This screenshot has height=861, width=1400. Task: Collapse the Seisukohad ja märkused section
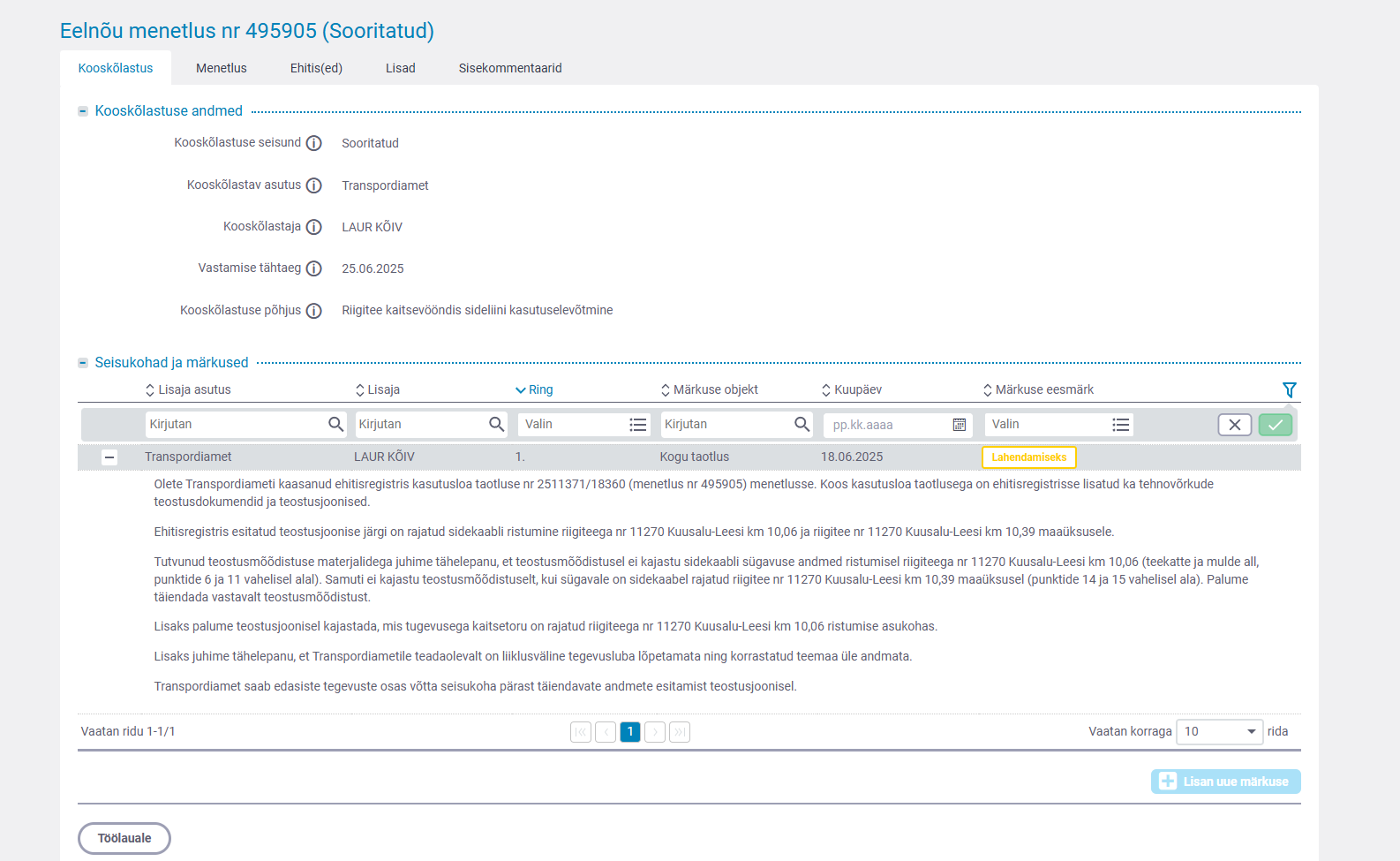point(83,363)
